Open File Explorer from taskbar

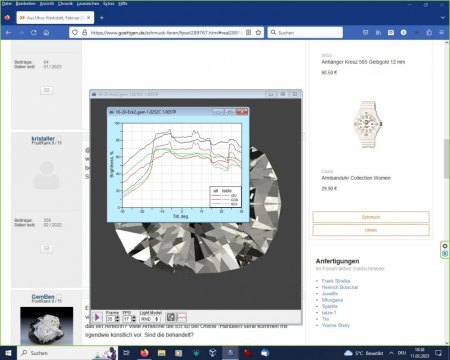click(x=161, y=353)
